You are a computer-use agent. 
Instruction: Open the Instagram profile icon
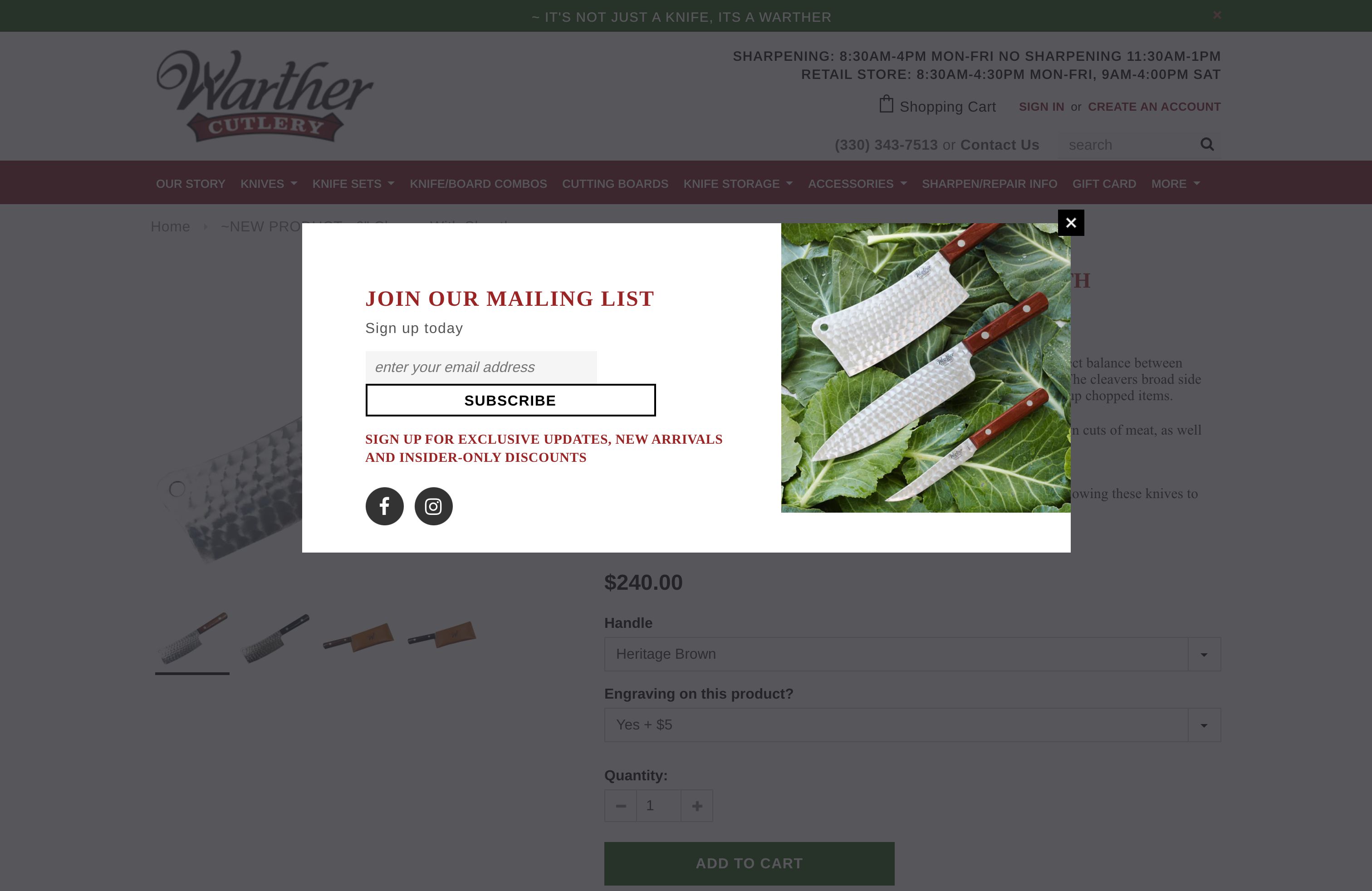coord(433,506)
